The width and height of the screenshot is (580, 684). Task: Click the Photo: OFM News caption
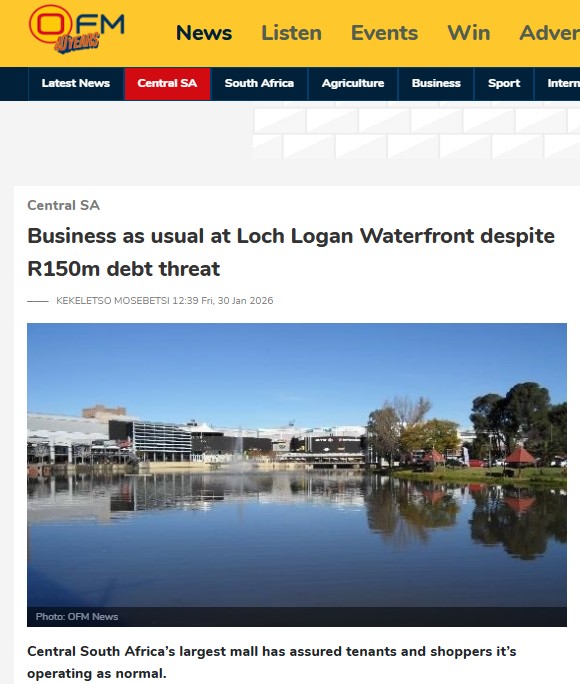coord(77,616)
